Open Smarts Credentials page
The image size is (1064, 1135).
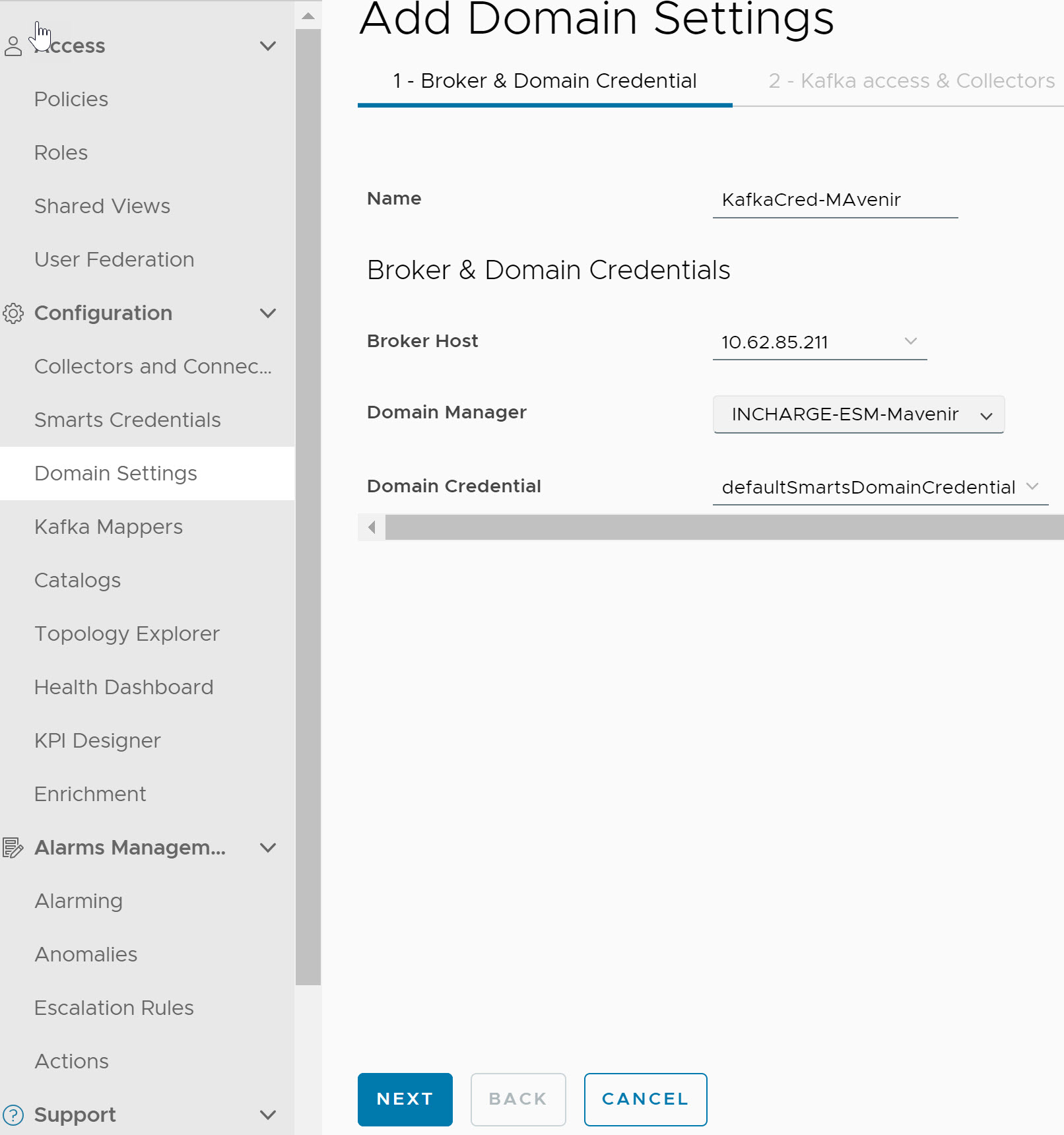click(127, 420)
